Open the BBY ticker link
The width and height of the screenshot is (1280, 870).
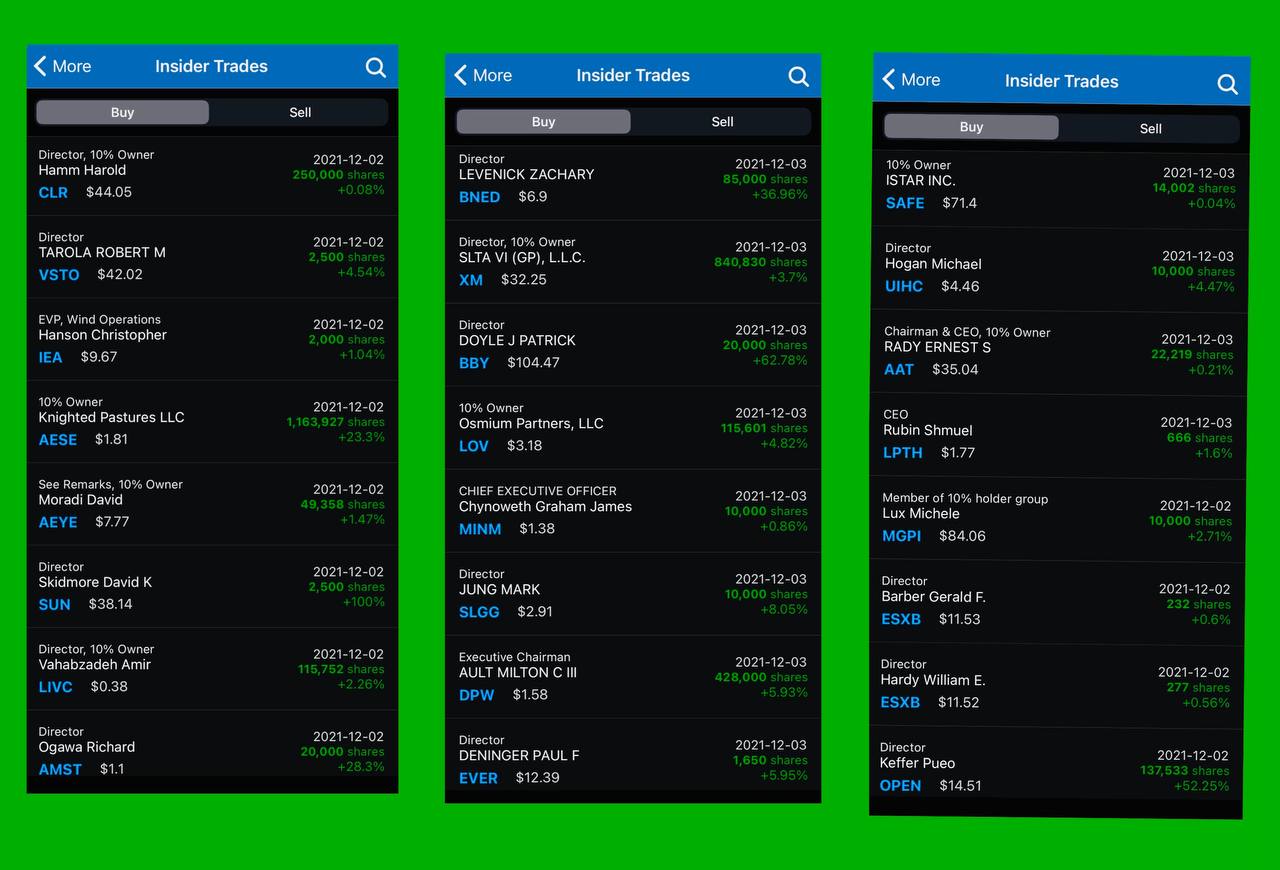(474, 363)
